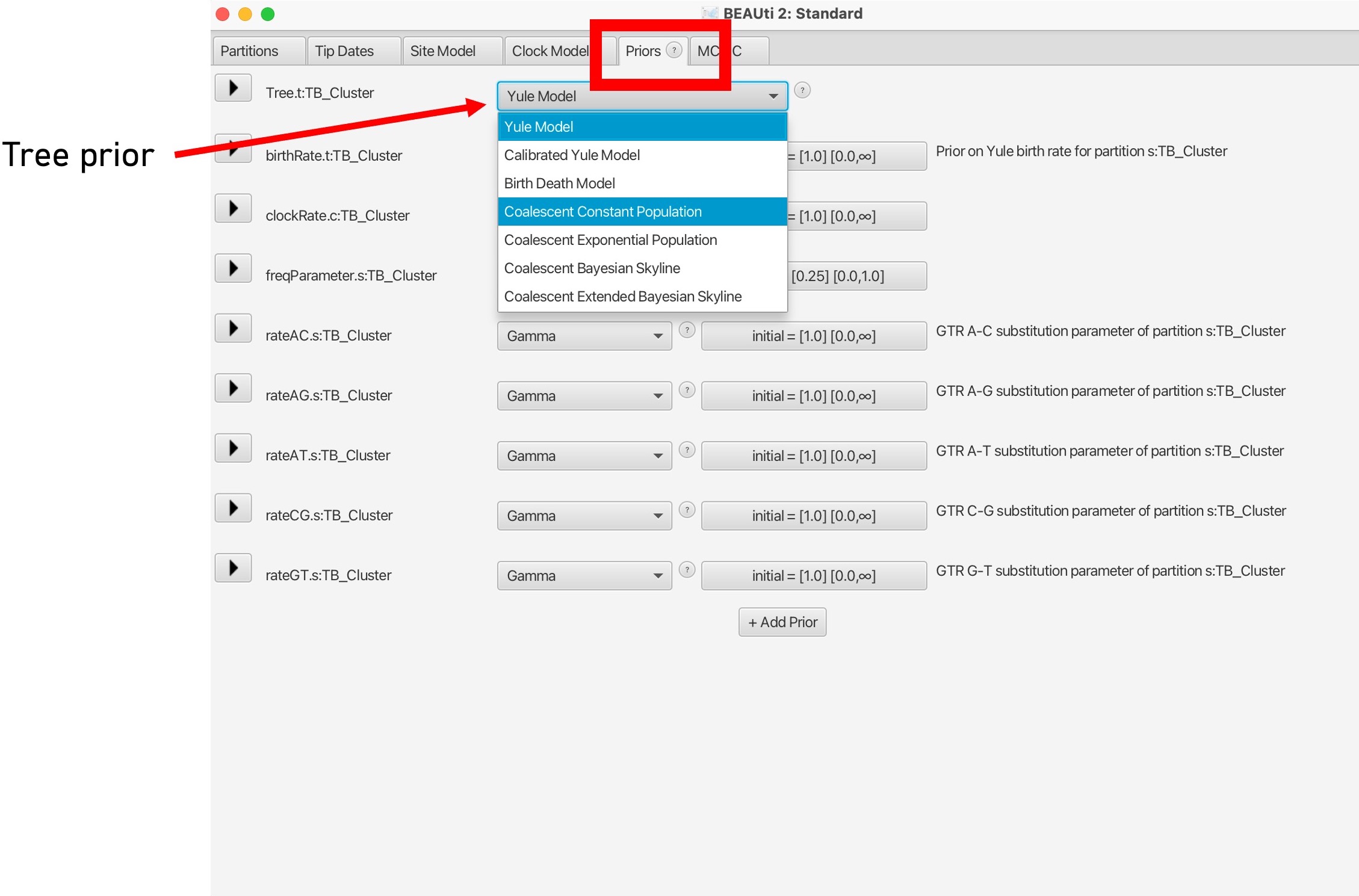Click help icon beside rateAC Gamma dropdown
1359x896 pixels.
(x=687, y=330)
